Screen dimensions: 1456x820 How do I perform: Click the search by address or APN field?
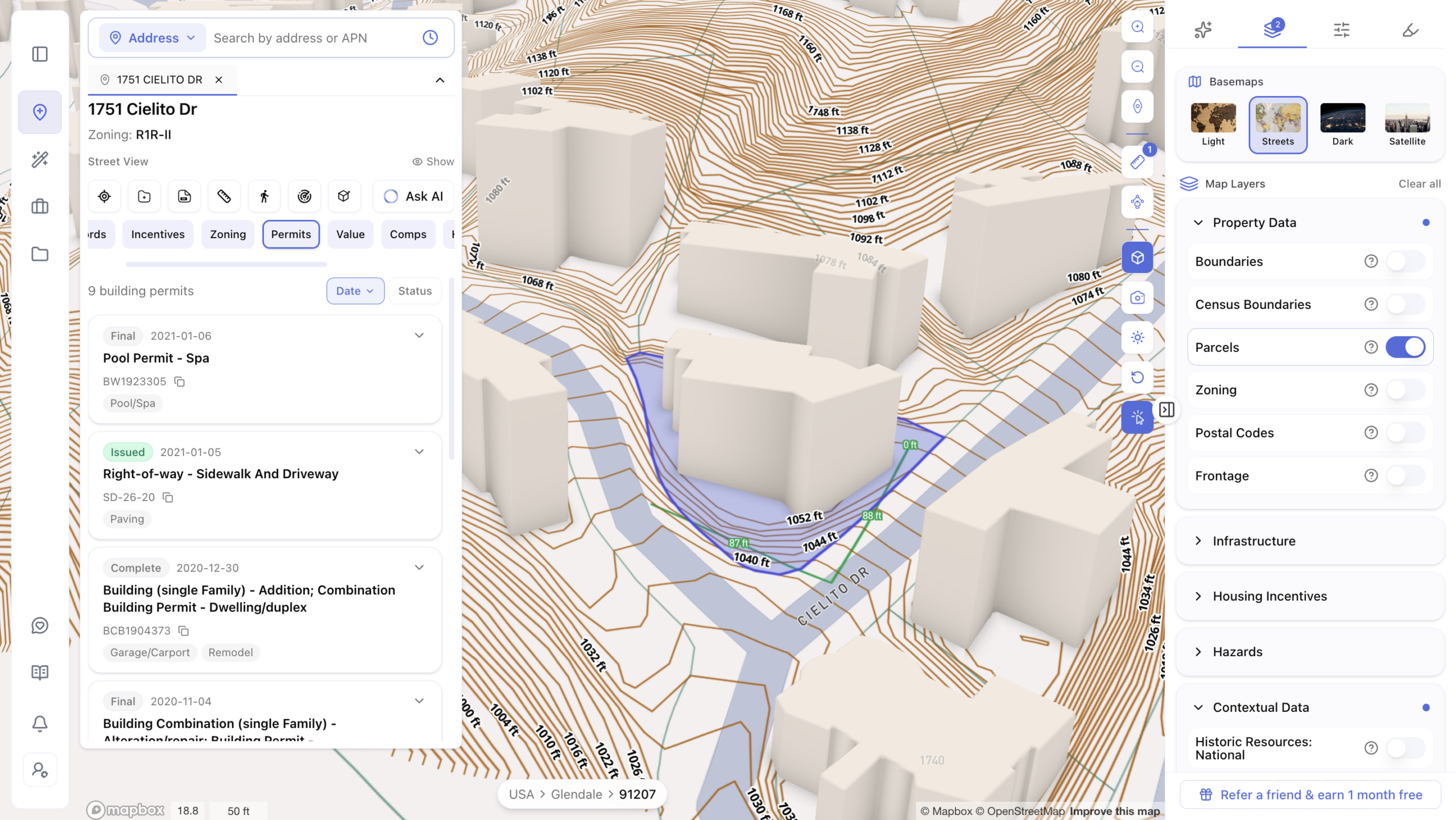pyautogui.click(x=313, y=38)
